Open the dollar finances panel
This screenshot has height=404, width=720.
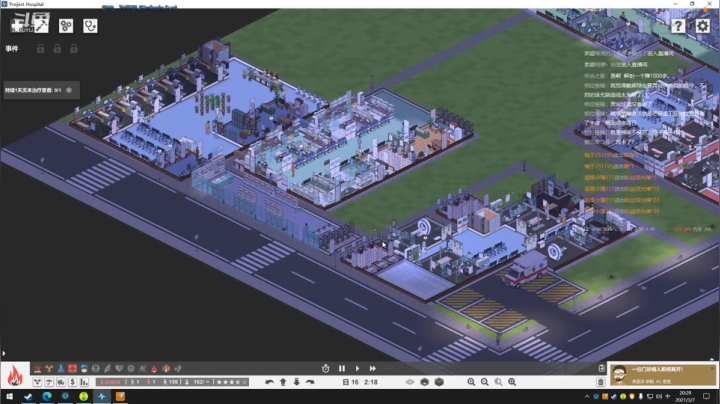tap(73, 382)
